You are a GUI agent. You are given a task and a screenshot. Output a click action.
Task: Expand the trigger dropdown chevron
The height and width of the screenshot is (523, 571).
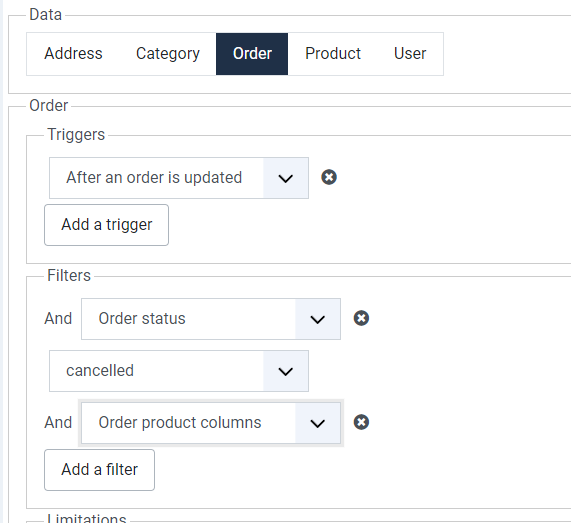coord(286,178)
